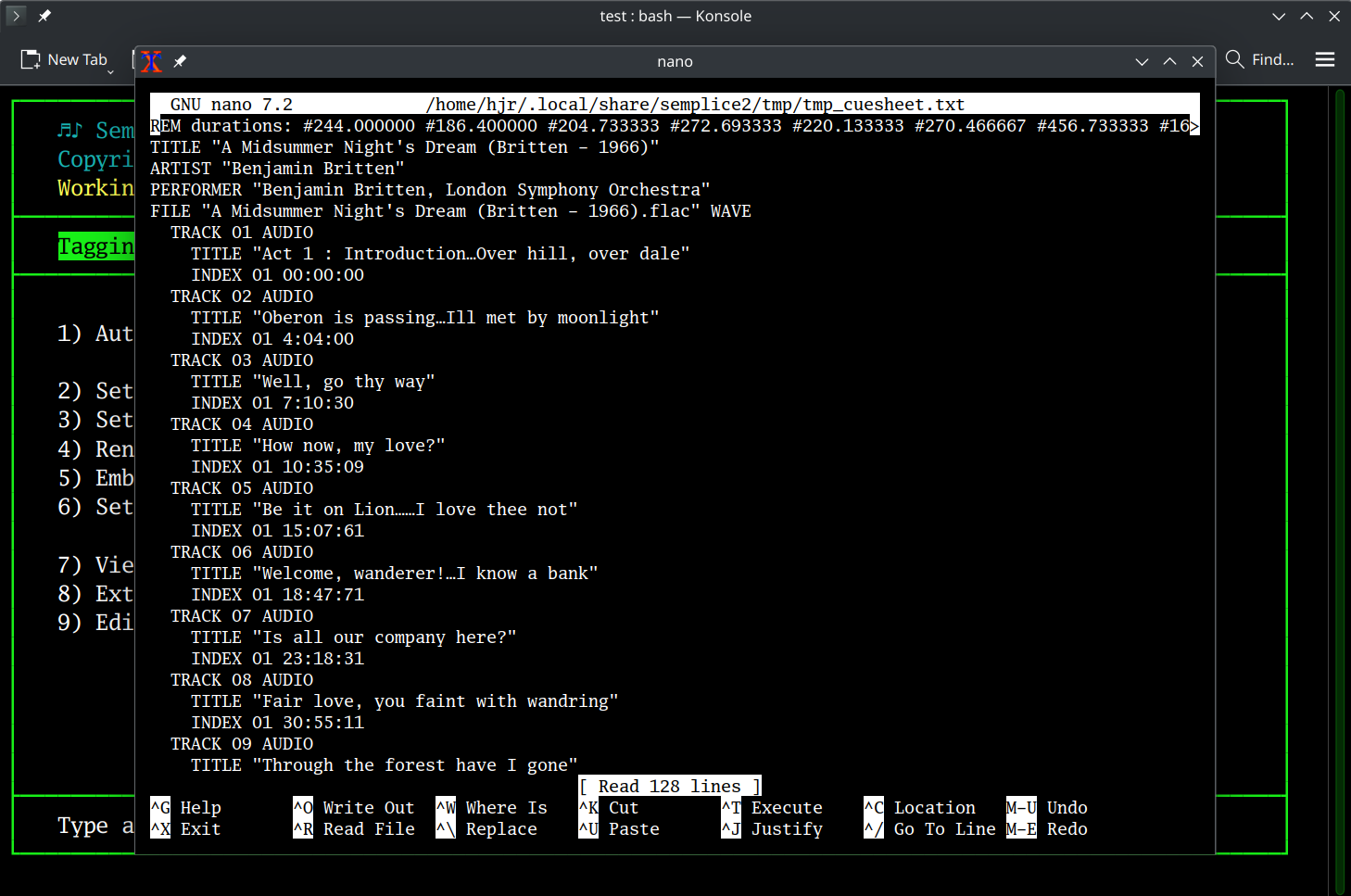The width and height of the screenshot is (1351, 896).
Task: Place the cursor on the TRACK 01 AUDIO line
Action: [x=241, y=232]
